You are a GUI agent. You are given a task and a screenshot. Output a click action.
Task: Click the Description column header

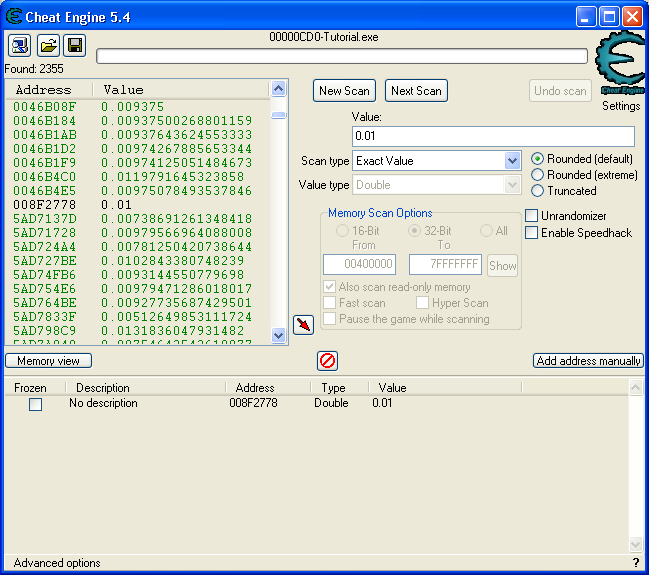[103, 388]
